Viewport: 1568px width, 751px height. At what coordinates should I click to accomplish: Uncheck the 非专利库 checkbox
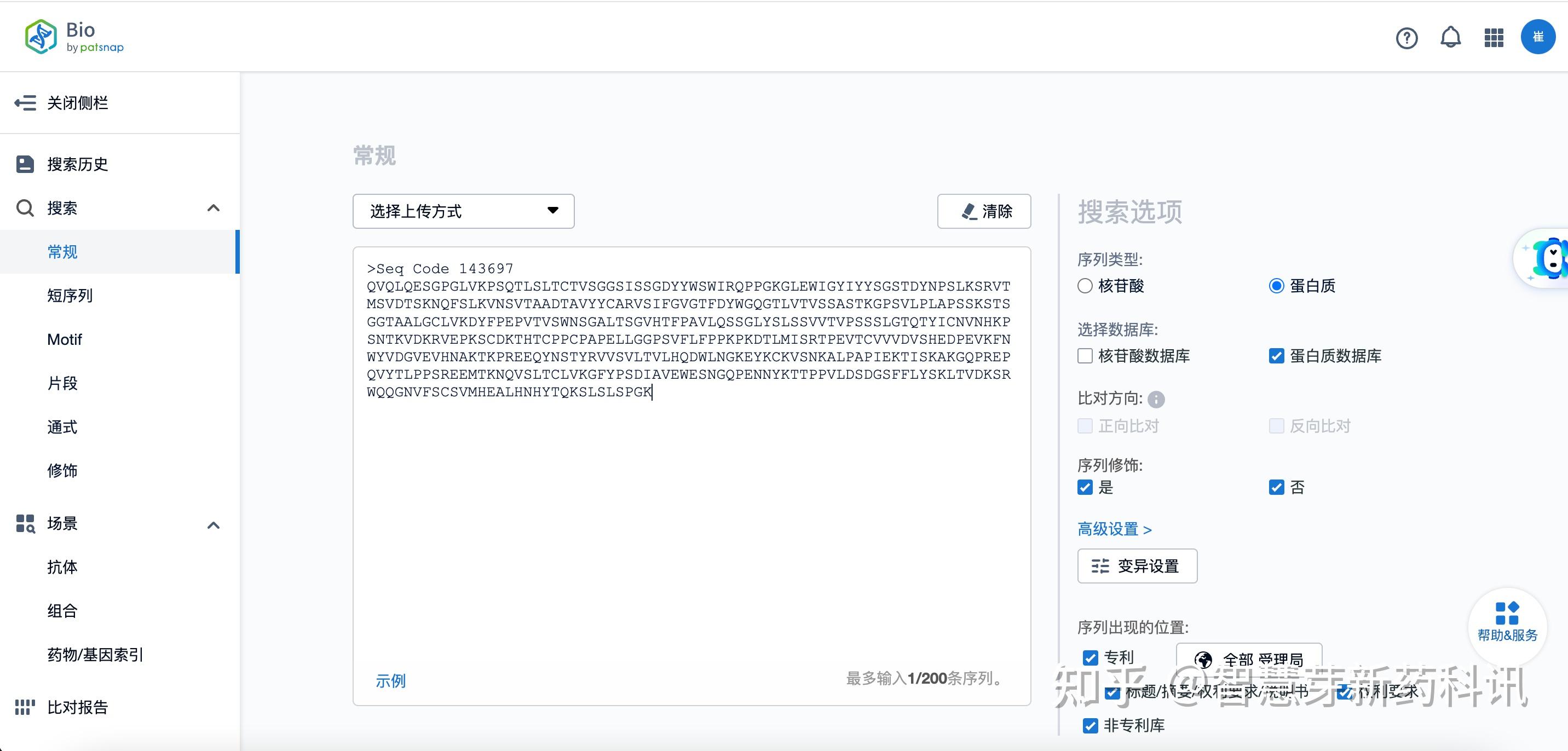(1089, 726)
